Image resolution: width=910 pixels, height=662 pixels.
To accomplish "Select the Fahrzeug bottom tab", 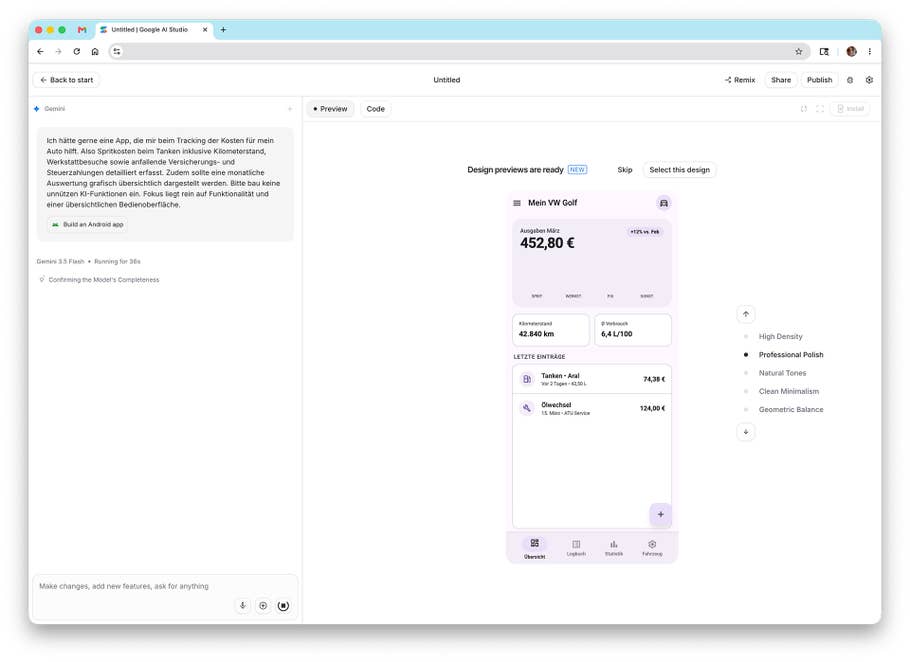I will 652,548.
